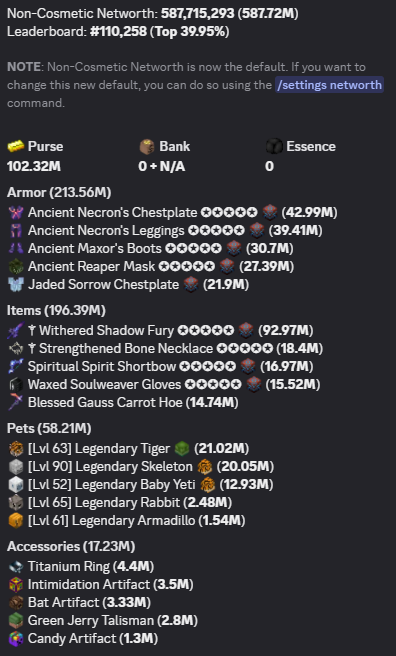The height and width of the screenshot is (656, 396).
Task: Click the Ancient Necron's Chestplate icon
Action: 15,213
